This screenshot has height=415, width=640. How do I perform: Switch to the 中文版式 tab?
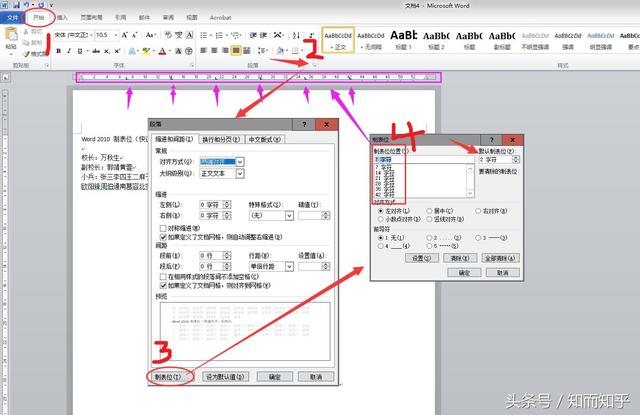[264, 140]
